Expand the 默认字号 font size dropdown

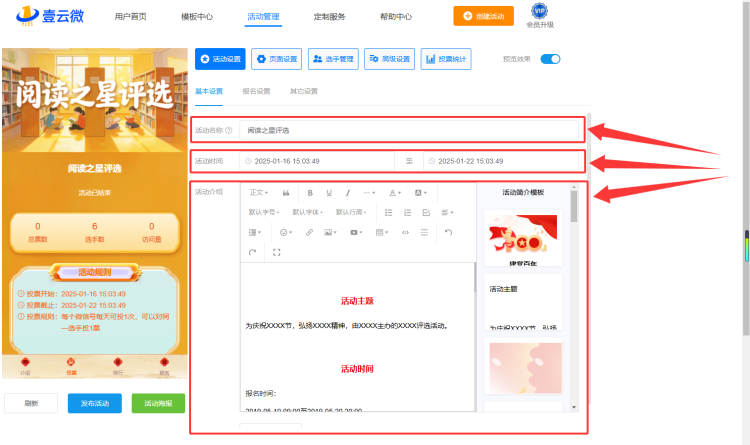264,212
